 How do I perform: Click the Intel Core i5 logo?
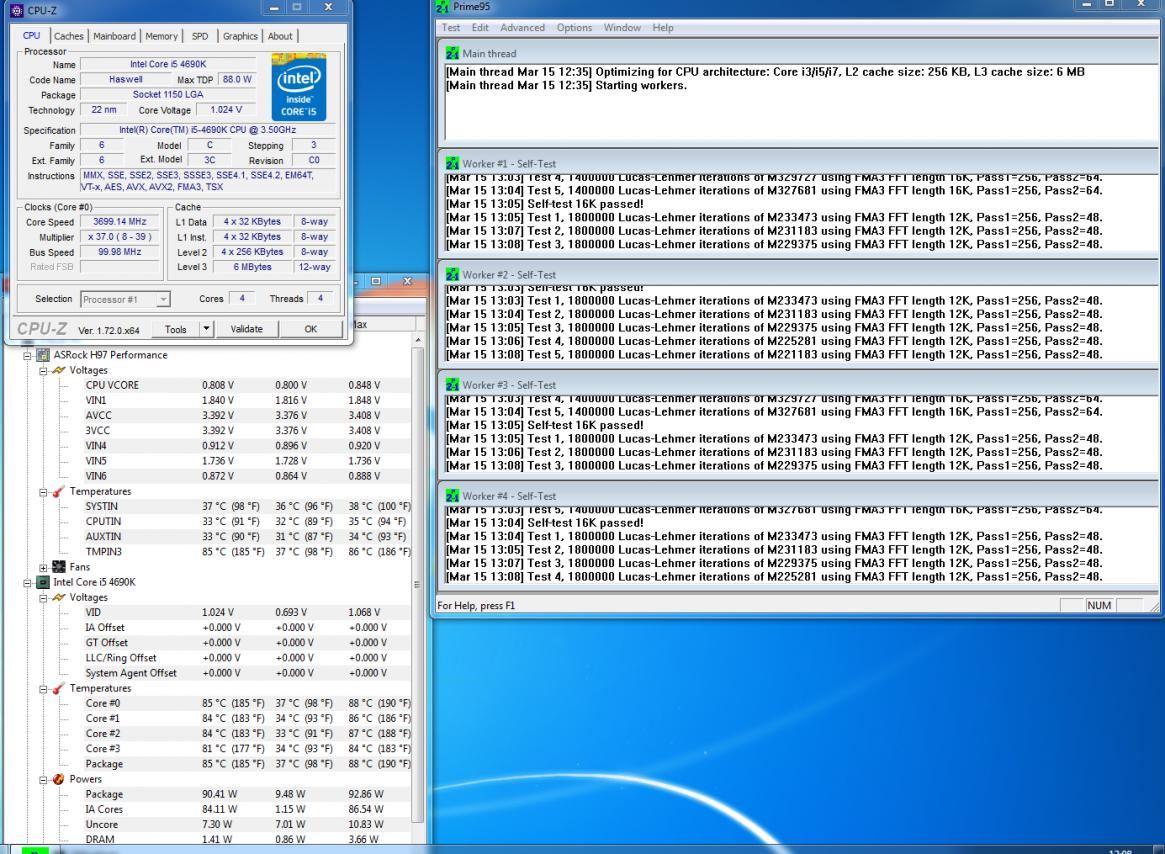(x=299, y=87)
